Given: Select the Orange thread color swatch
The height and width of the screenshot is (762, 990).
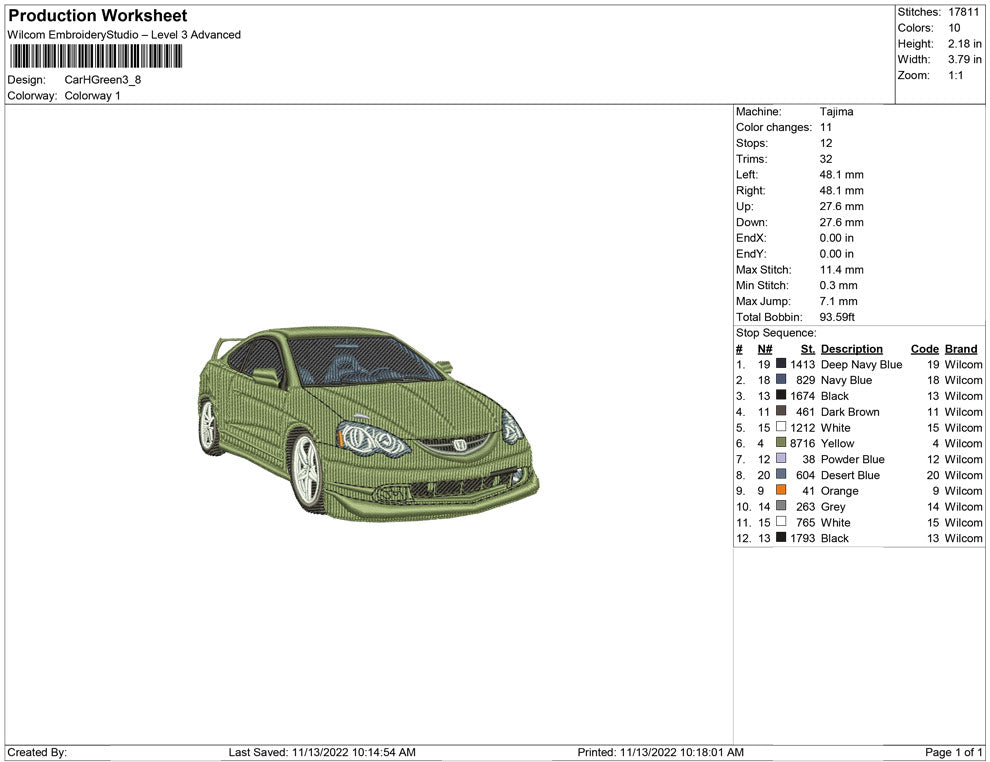Looking at the screenshot, I should [x=781, y=491].
